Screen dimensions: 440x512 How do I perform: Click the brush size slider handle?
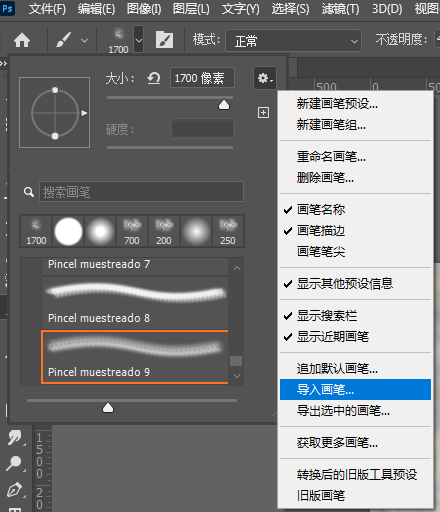click(x=224, y=105)
